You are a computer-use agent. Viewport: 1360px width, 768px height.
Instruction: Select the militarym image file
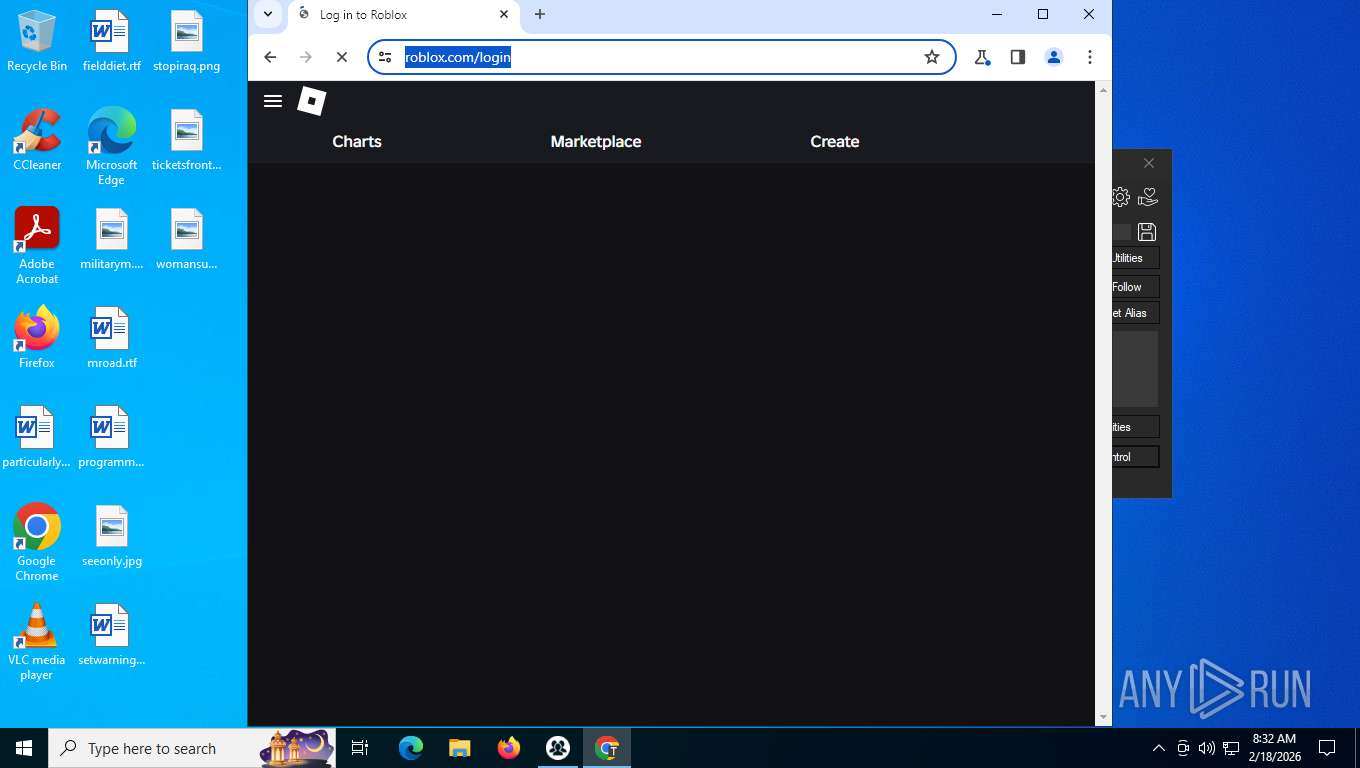[x=111, y=239]
